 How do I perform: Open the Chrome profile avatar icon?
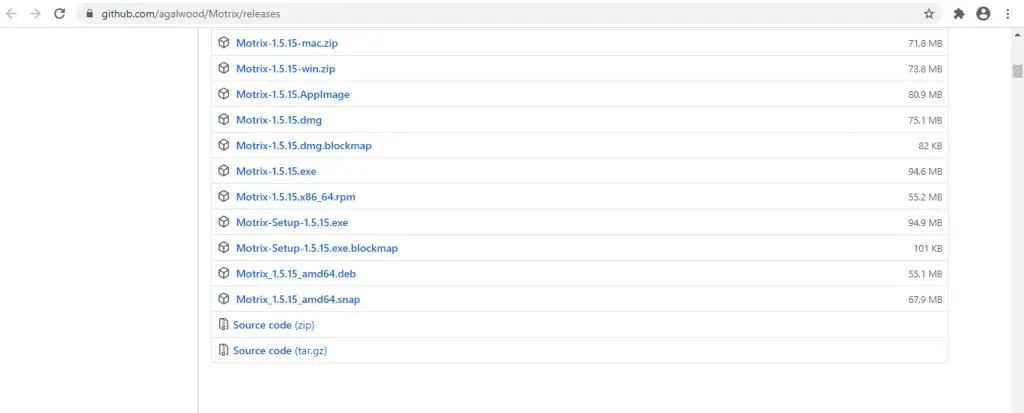[983, 14]
